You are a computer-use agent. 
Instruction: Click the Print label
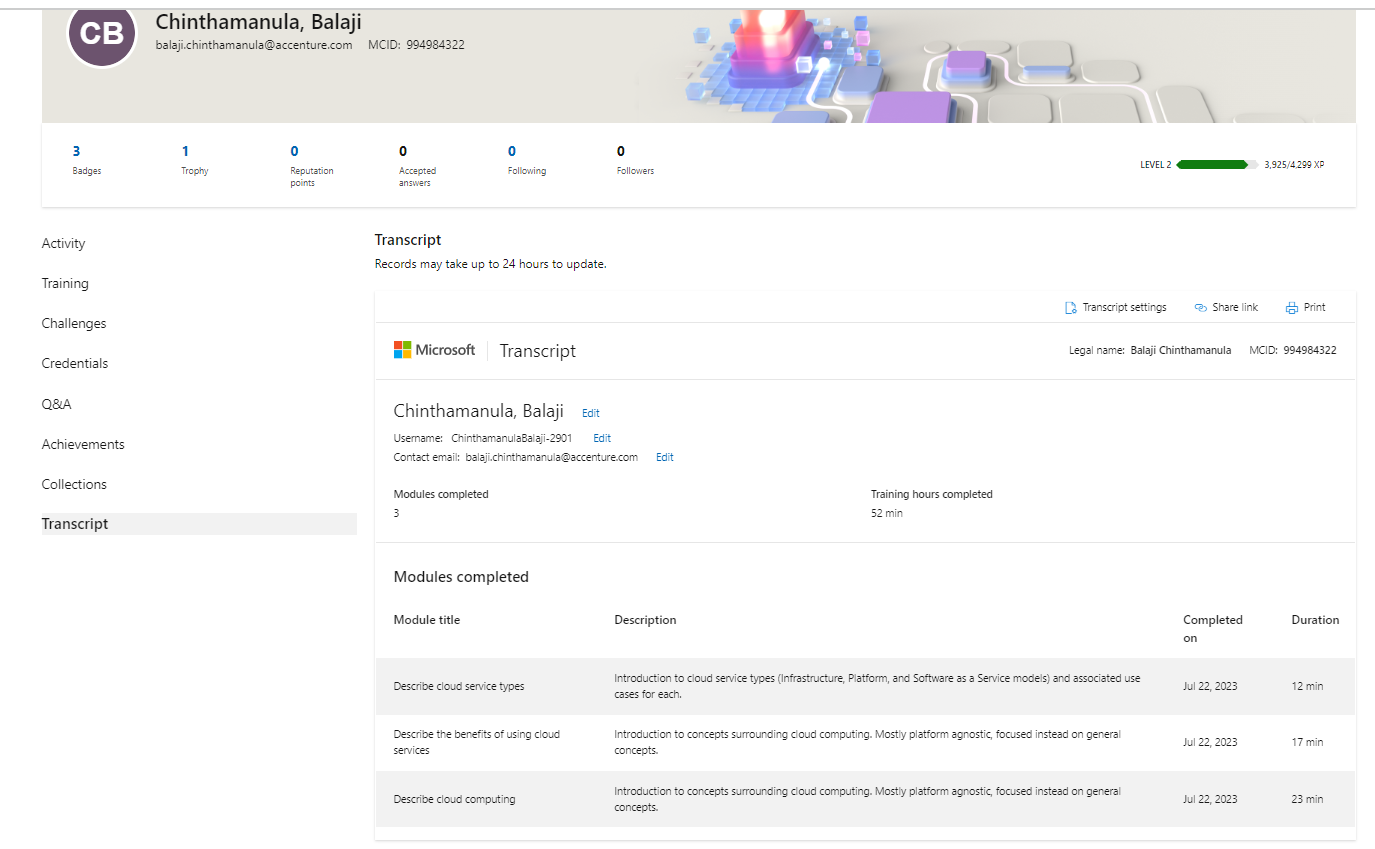(1315, 308)
